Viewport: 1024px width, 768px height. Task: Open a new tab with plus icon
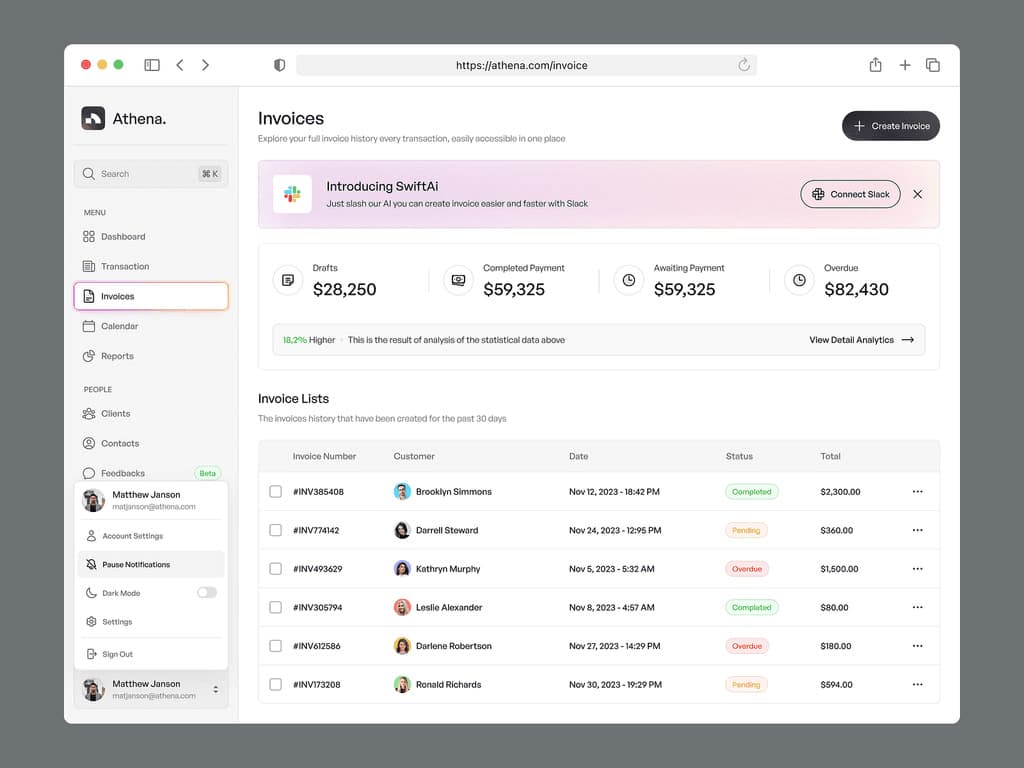(x=904, y=65)
